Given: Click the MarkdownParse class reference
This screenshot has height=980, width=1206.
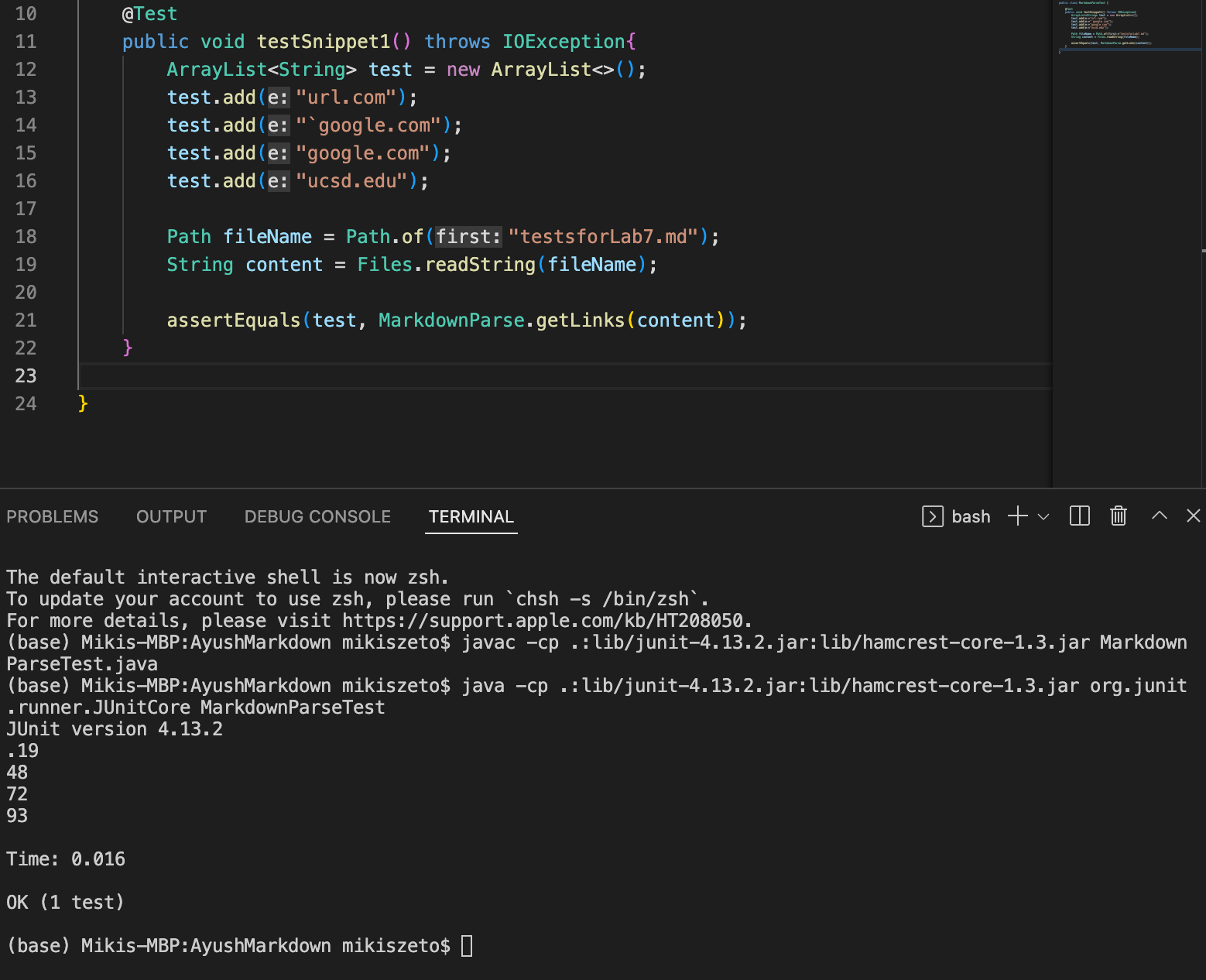Looking at the screenshot, I should coord(451,320).
